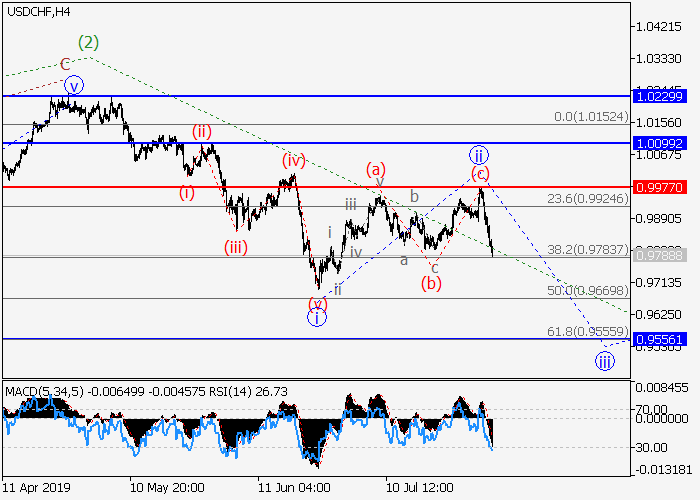Select the blue circled iii wave target

click(x=605, y=361)
